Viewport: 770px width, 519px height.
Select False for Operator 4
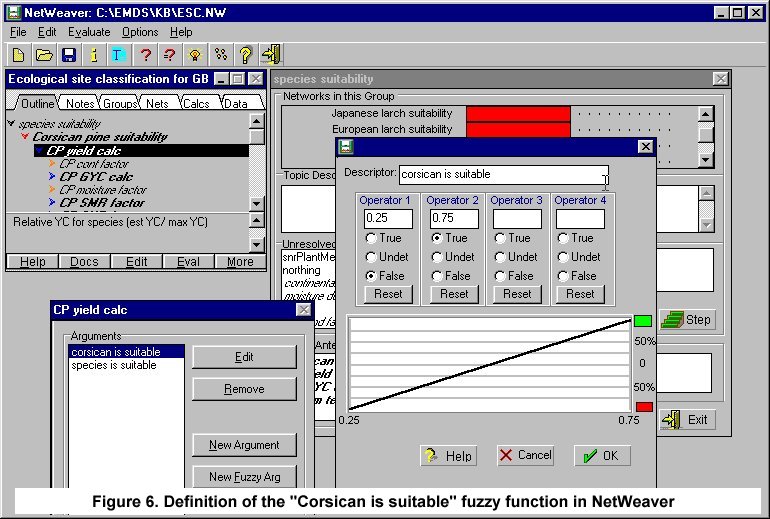coord(563,276)
